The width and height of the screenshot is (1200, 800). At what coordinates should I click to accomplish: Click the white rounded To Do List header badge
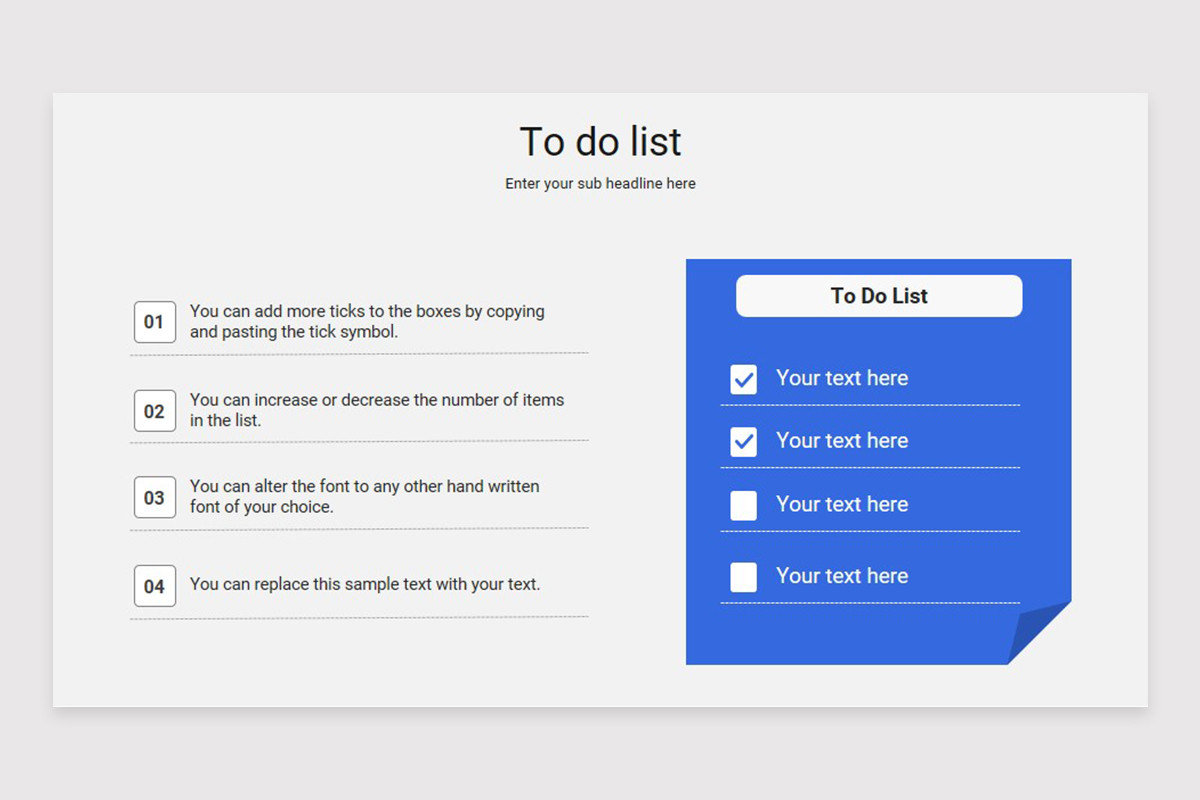[879, 296]
